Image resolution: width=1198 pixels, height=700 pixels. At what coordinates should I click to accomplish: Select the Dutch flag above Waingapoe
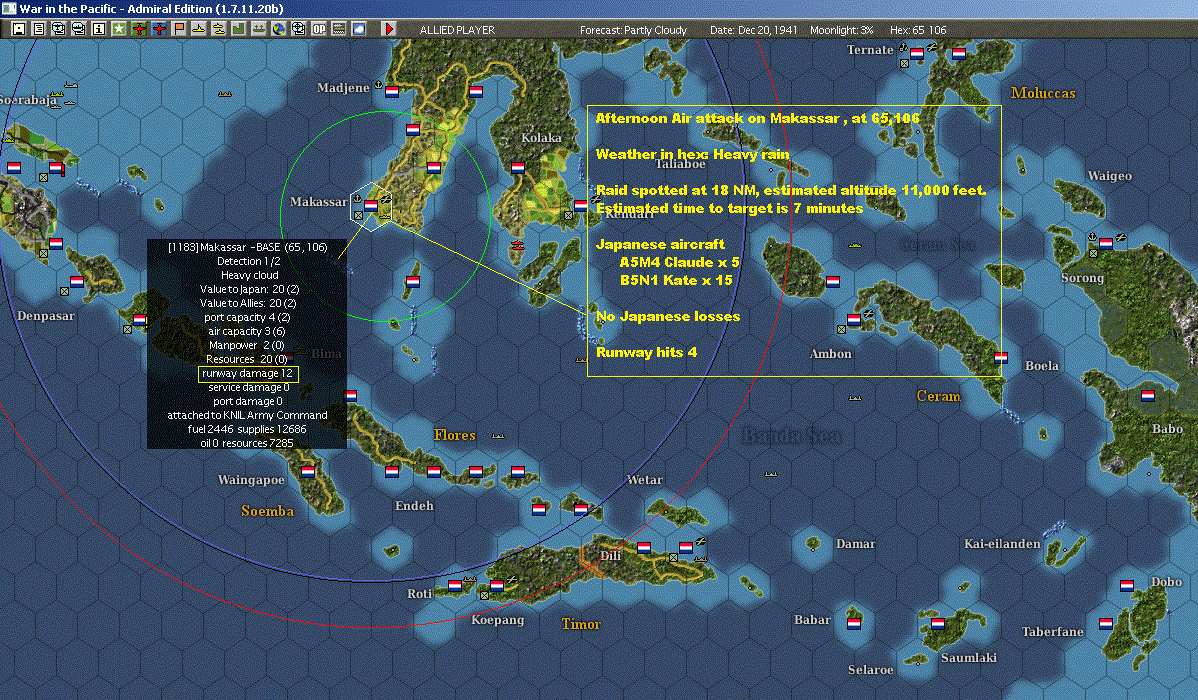pos(308,472)
